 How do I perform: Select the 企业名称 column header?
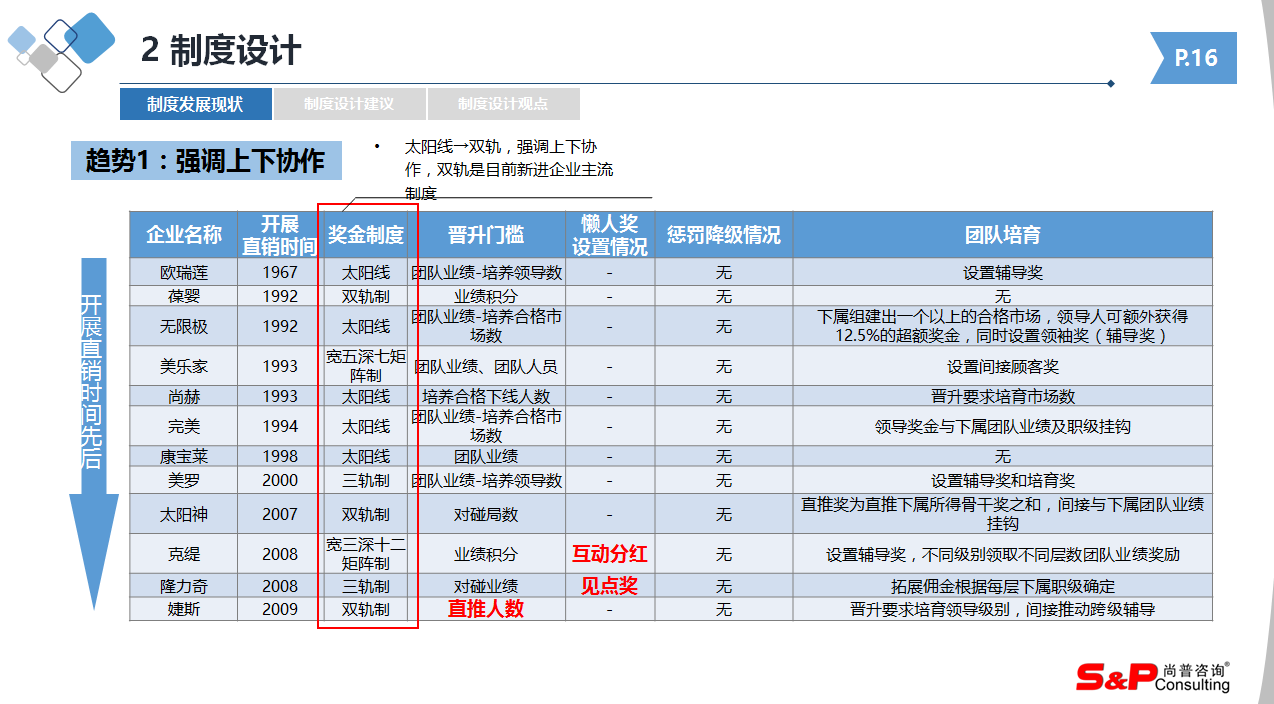pyautogui.click(x=184, y=235)
